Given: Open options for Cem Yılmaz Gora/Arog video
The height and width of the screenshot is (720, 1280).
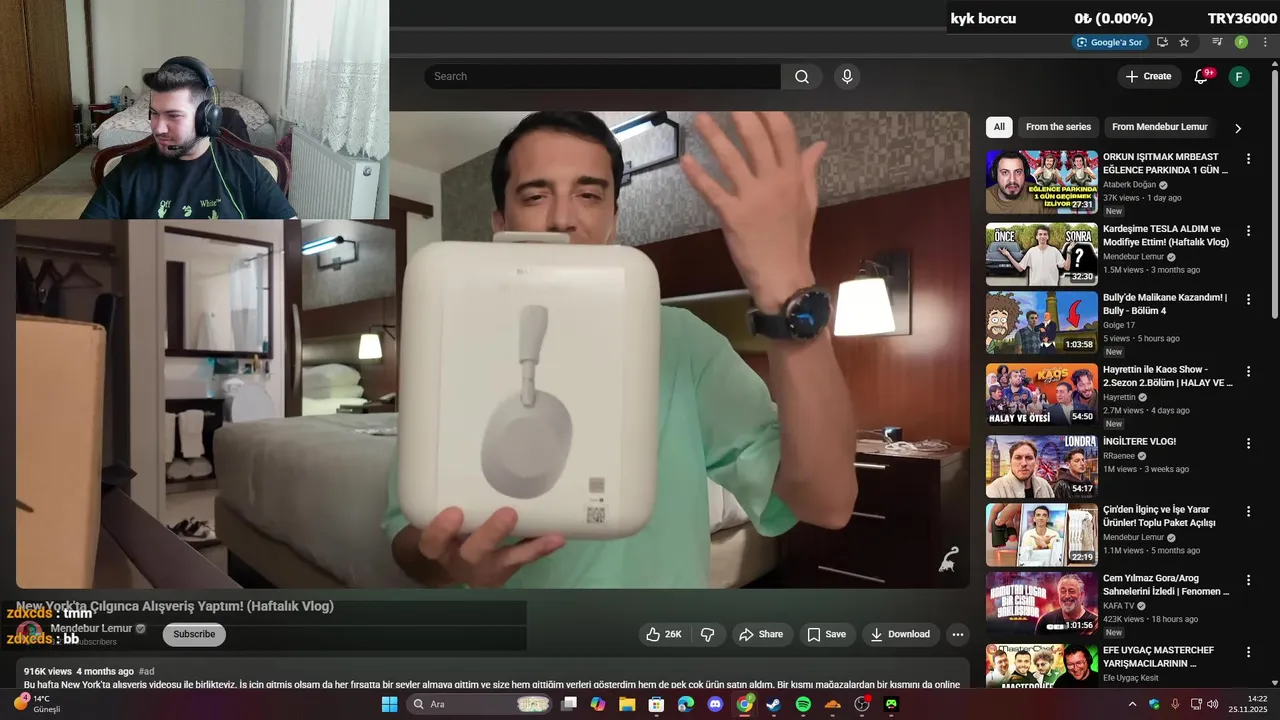Looking at the screenshot, I should pos(1248,580).
